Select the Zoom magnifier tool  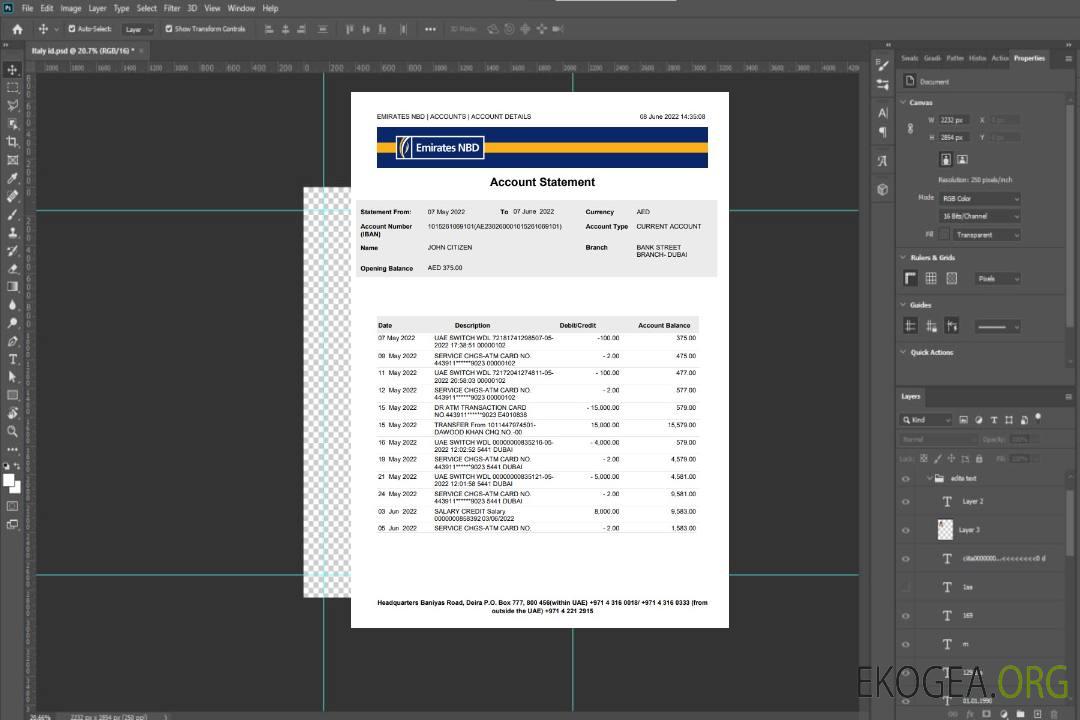pyautogui.click(x=12, y=431)
